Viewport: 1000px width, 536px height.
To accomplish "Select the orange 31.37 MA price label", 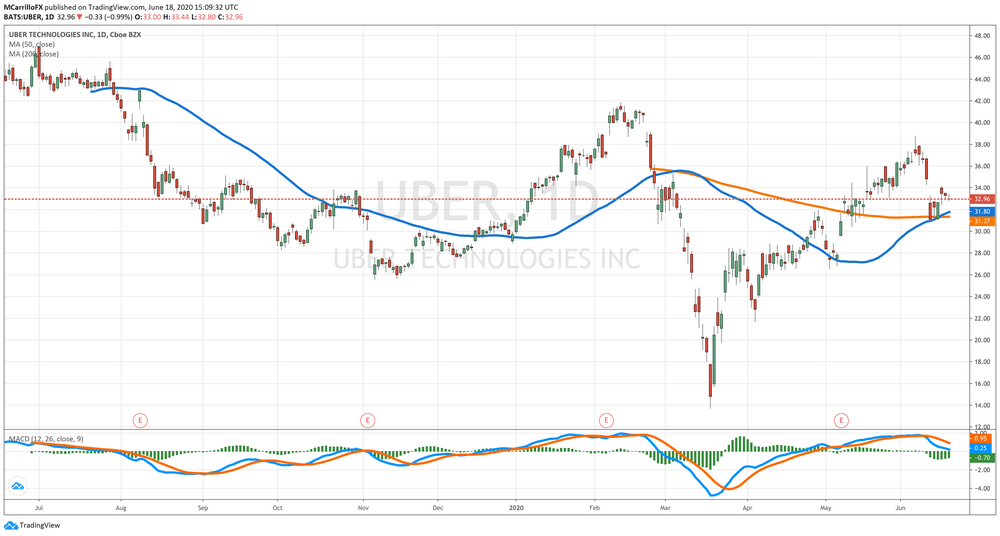I will coord(982,221).
